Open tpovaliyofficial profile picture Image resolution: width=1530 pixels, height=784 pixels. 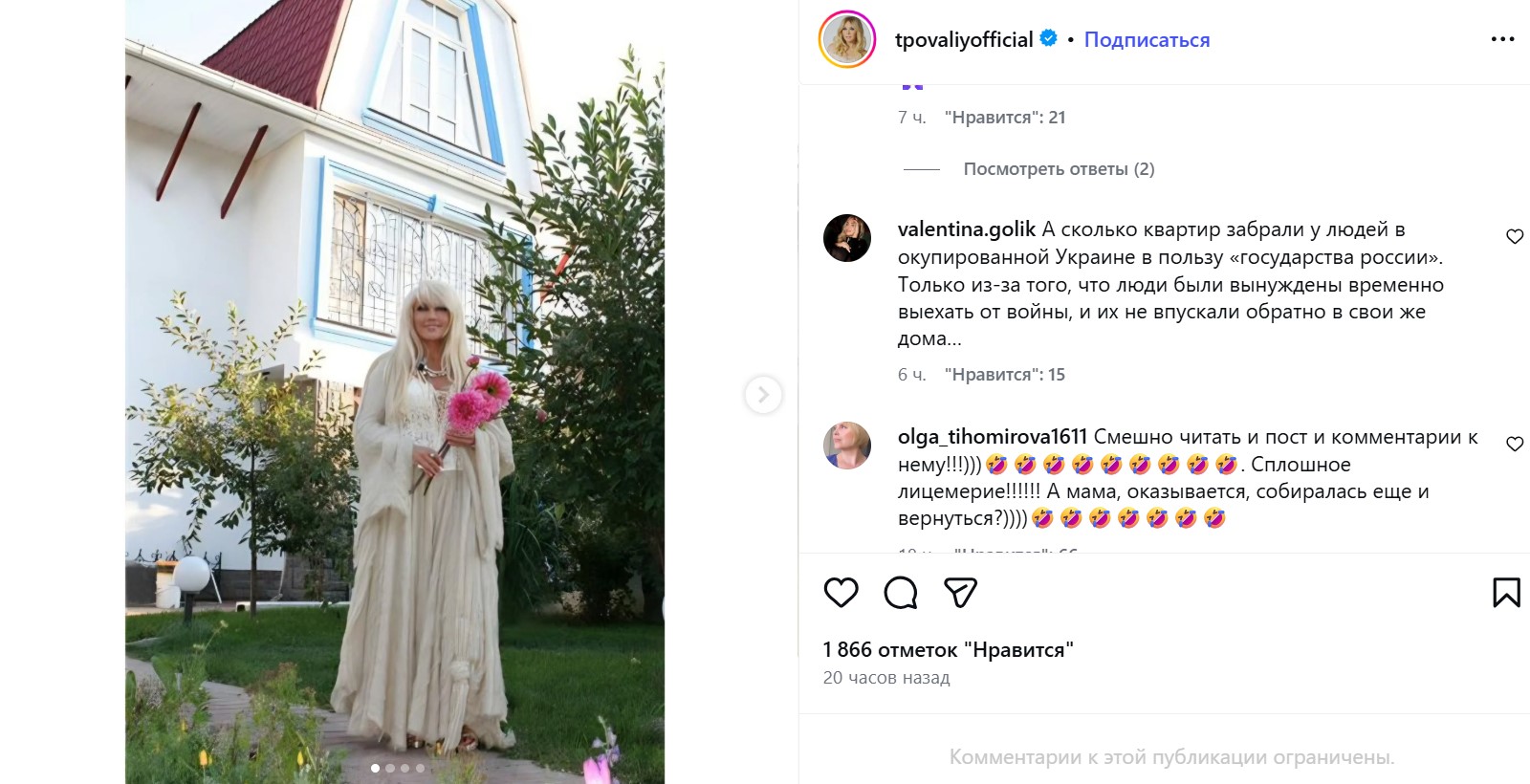[847, 39]
